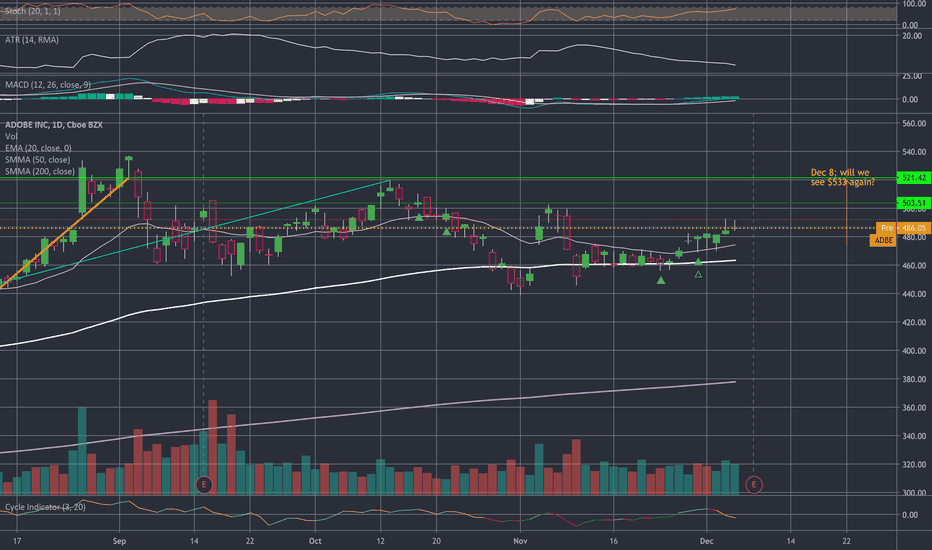Select the ATR (14, RMA) indicator label

32,40
